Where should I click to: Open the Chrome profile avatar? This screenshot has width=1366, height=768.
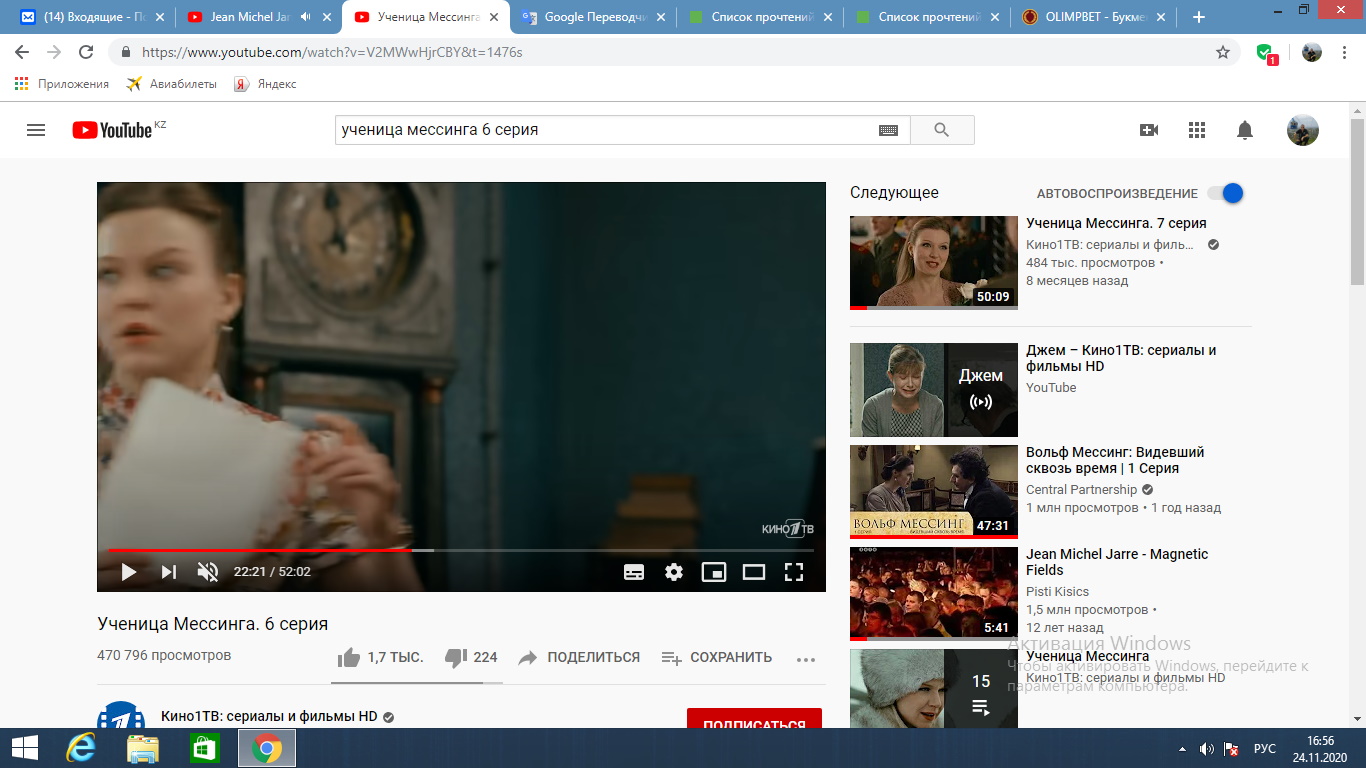click(x=1312, y=52)
